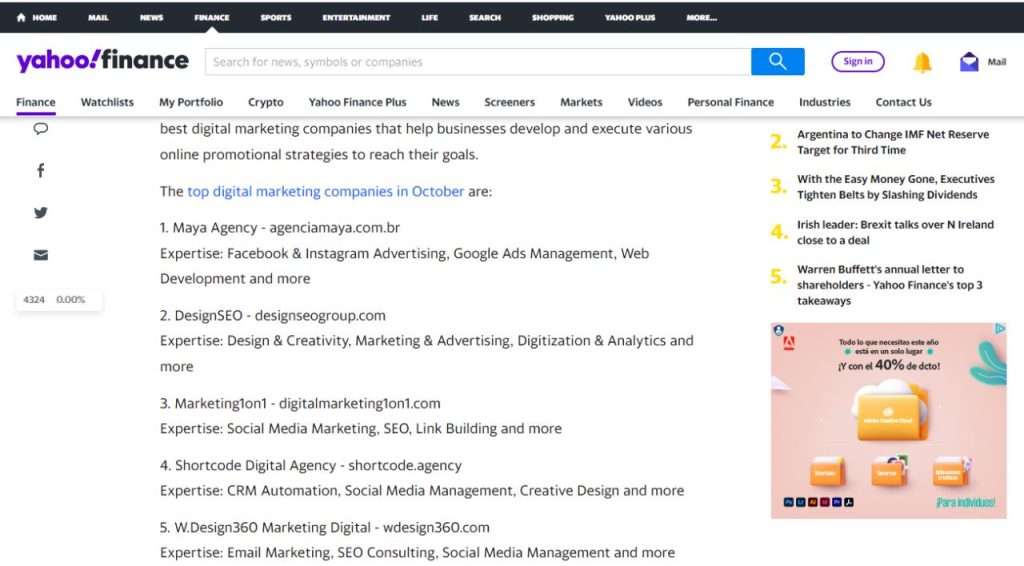Share article on Twitter icon
This screenshot has height=566, width=1024.
coord(40,213)
